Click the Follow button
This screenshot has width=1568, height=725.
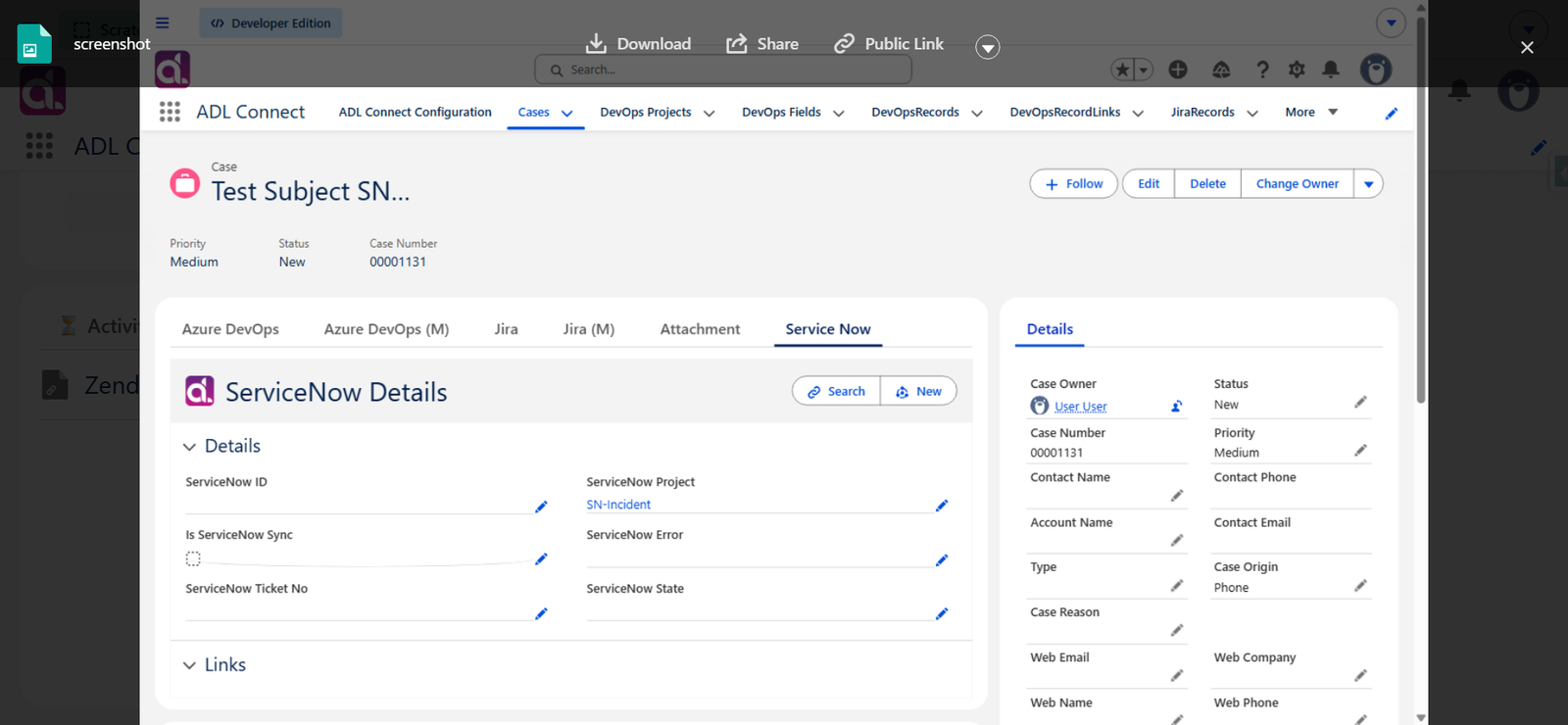click(1073, 184)
